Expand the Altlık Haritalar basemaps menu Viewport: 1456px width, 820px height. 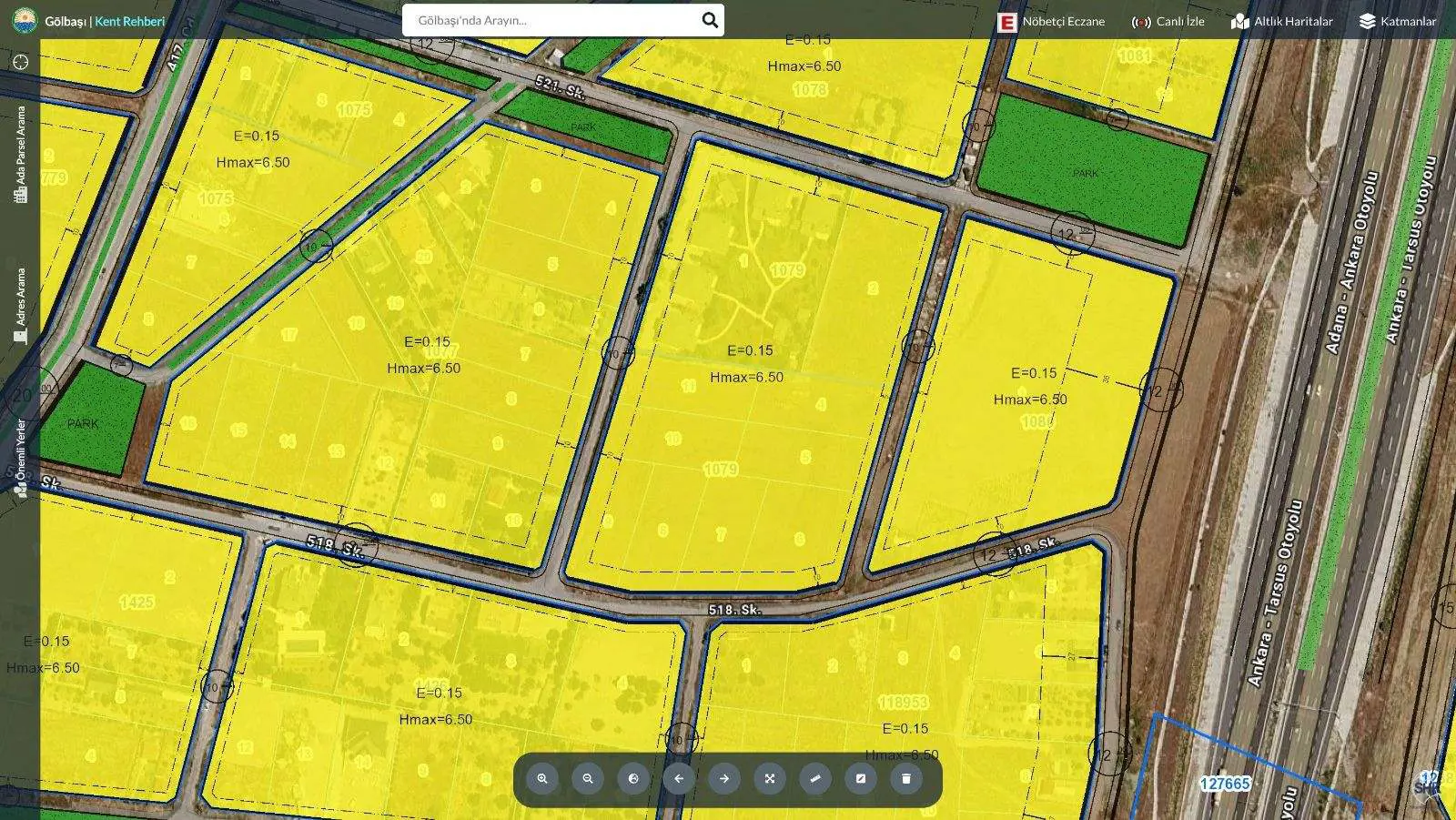click(1281, 22)
